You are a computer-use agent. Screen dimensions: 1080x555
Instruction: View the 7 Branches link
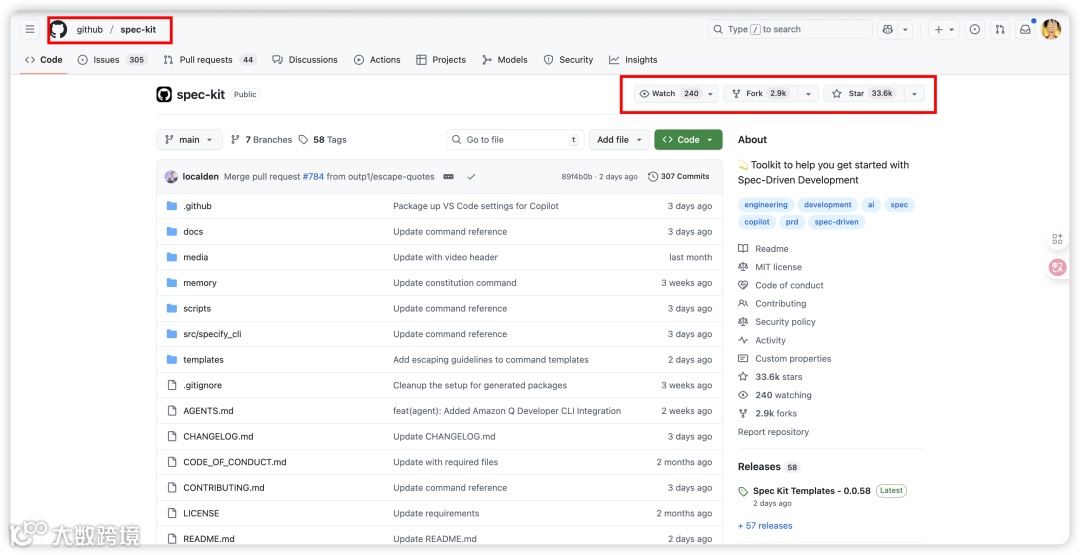[x=261, y=140]
